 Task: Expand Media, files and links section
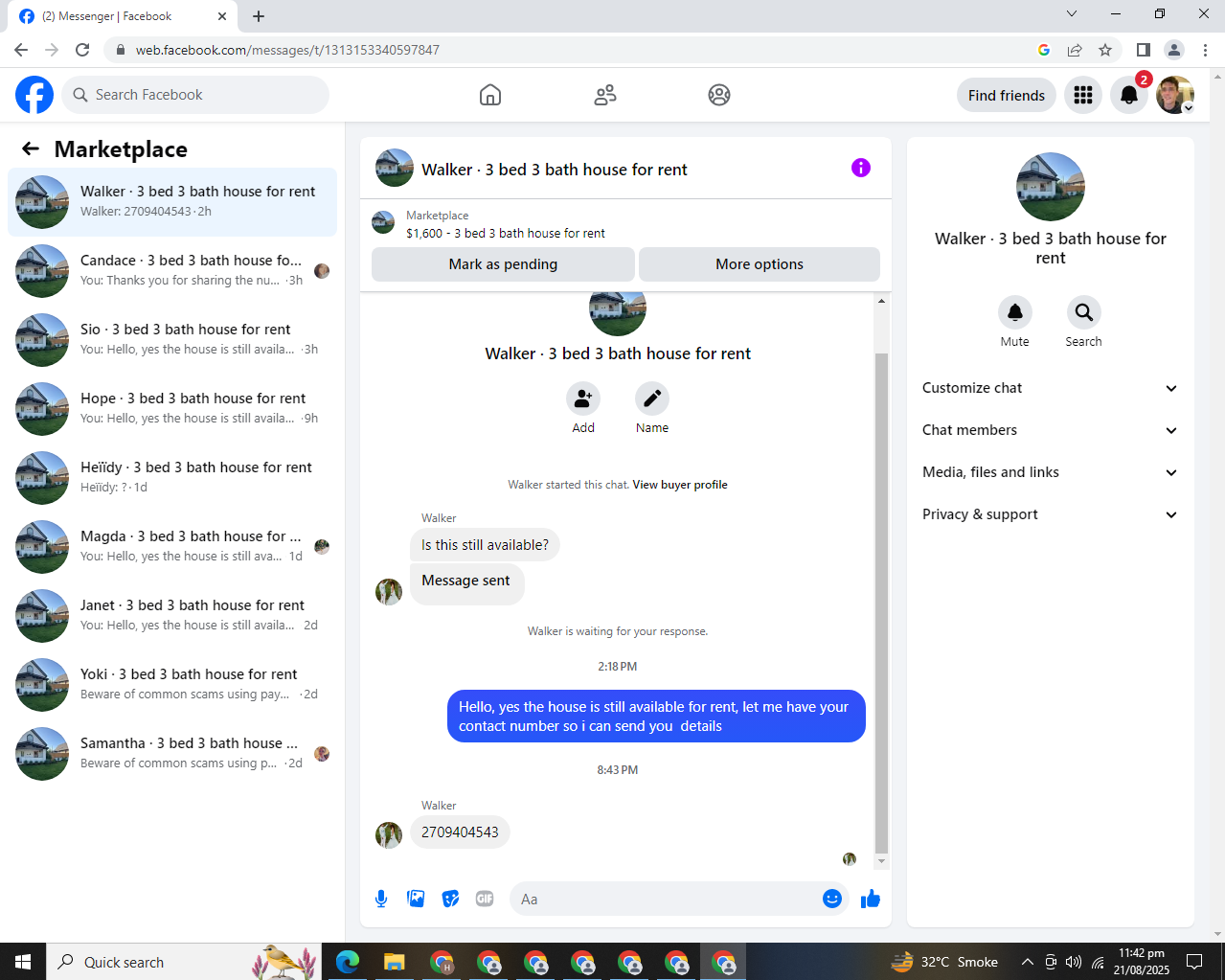[1051, 472]
